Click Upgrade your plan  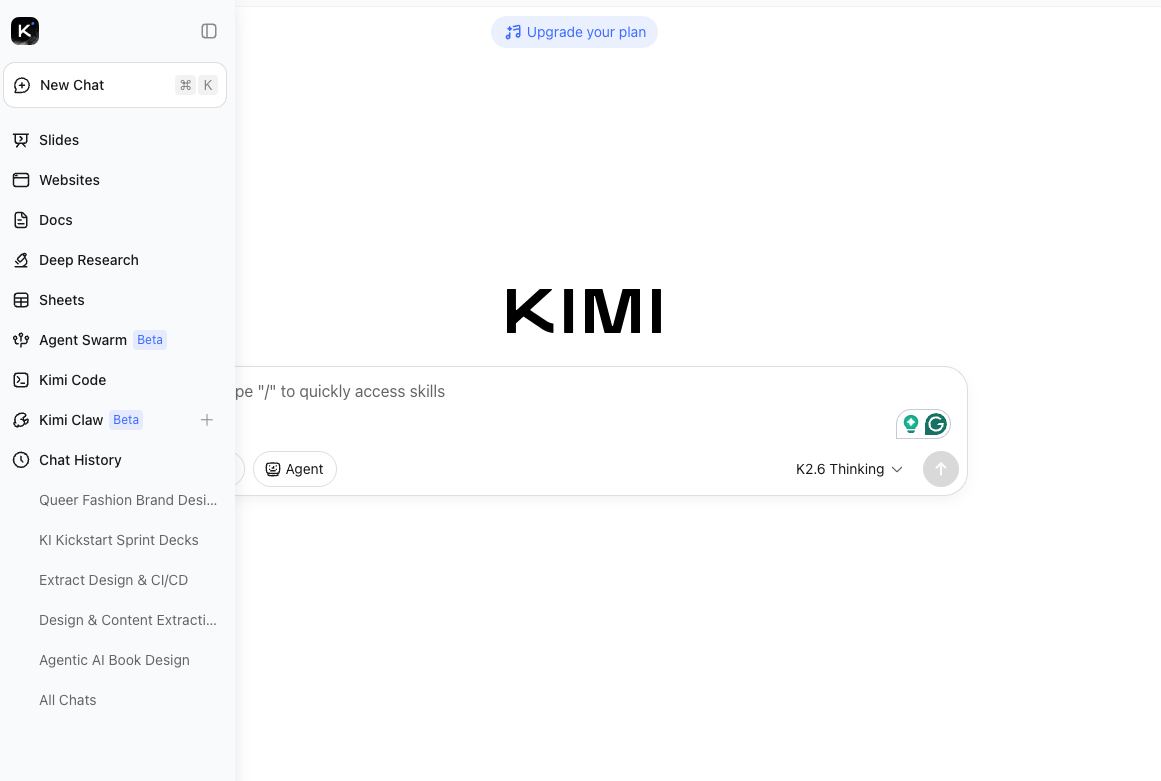coord(575,32)
